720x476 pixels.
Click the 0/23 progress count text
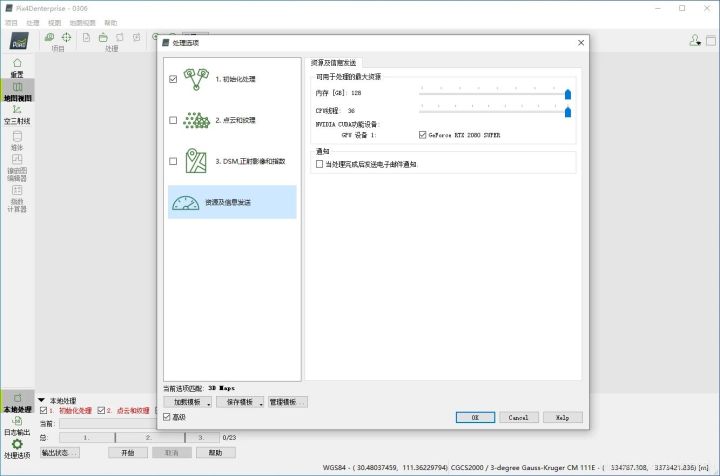point(229,437)
